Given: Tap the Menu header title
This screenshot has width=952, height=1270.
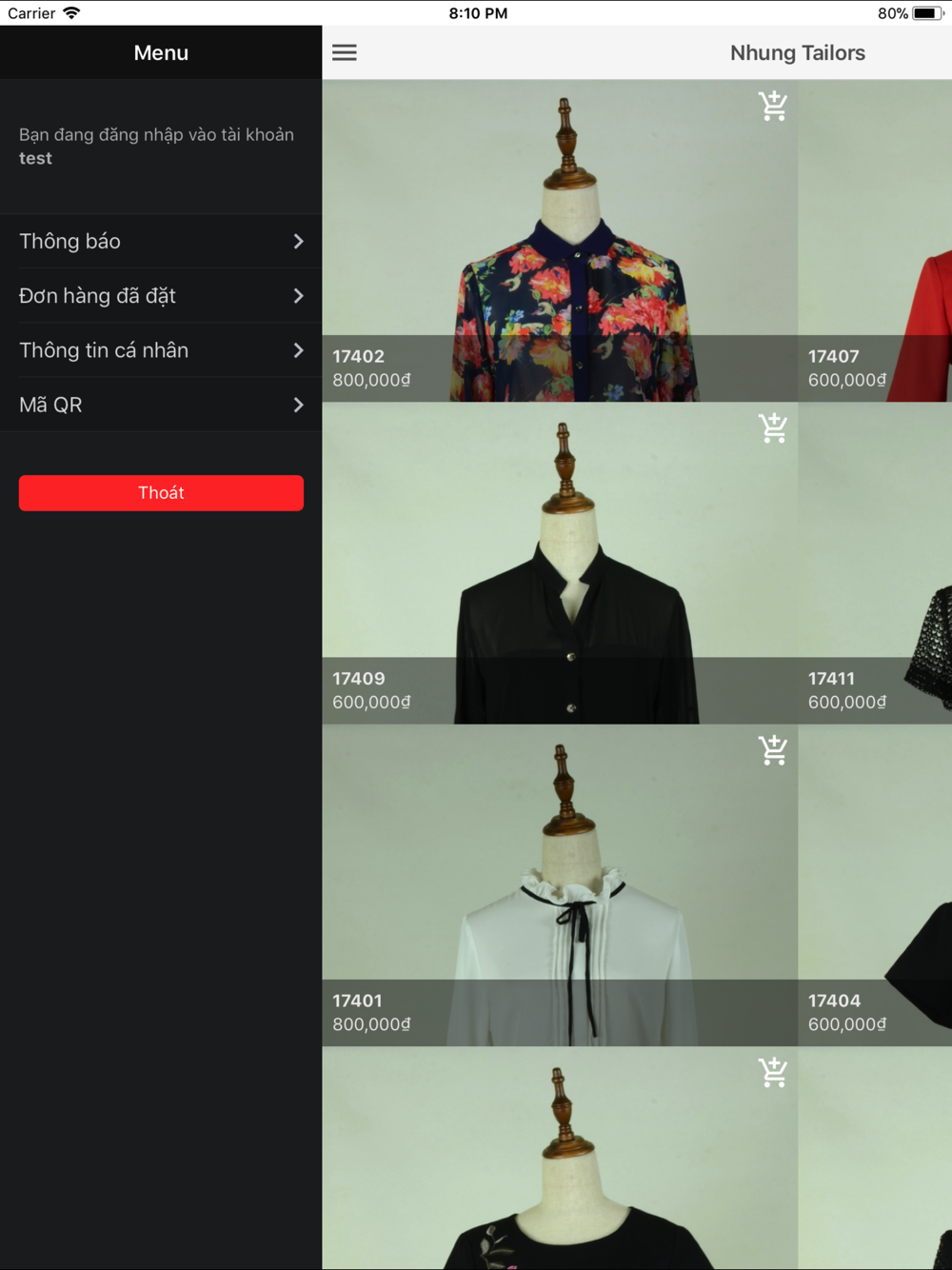Looking at the screenshot, I should pyautogui.click(x=161, y=53).
